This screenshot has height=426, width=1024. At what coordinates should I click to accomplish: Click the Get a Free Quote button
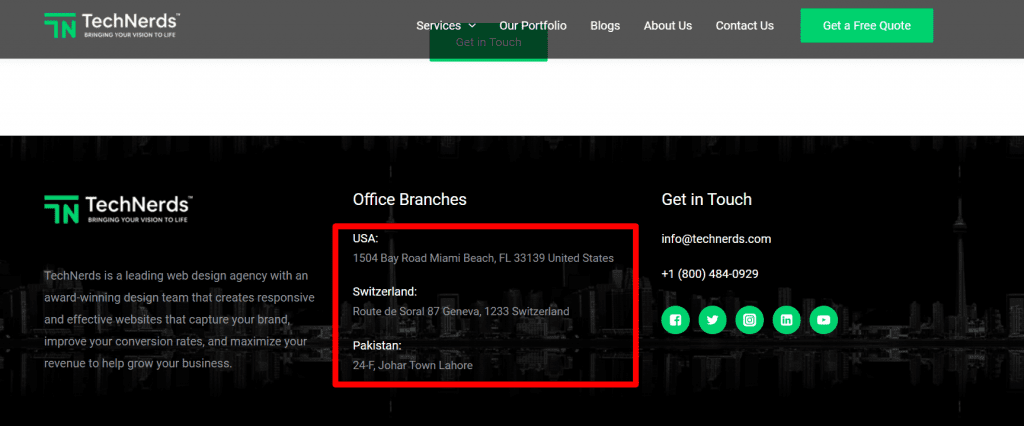[867, 25]
